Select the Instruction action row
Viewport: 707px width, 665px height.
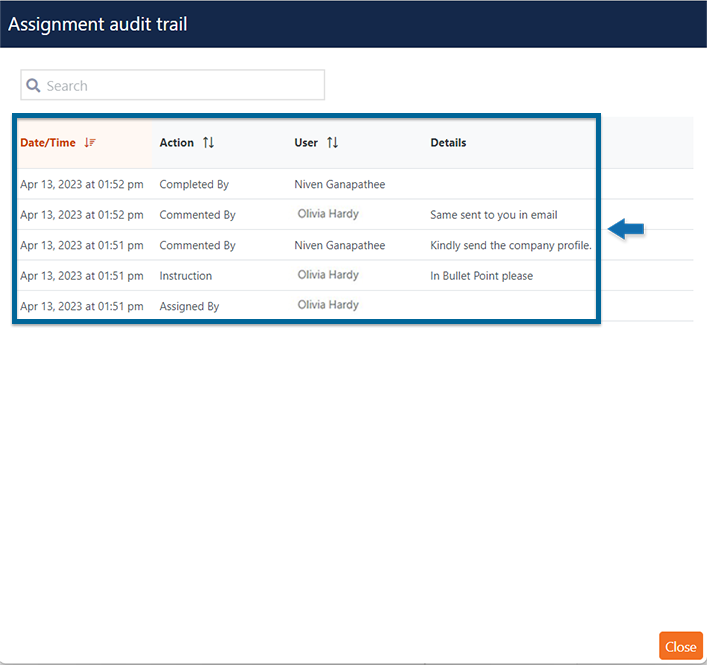point(186,276)
